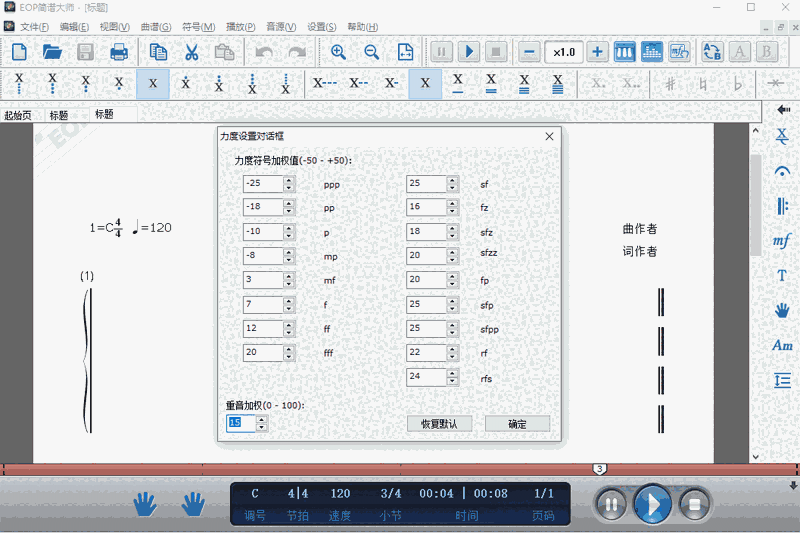Increase the ppp weight value stepper
800x533 pixels.
pyautogui.click(x=289, y=180)
